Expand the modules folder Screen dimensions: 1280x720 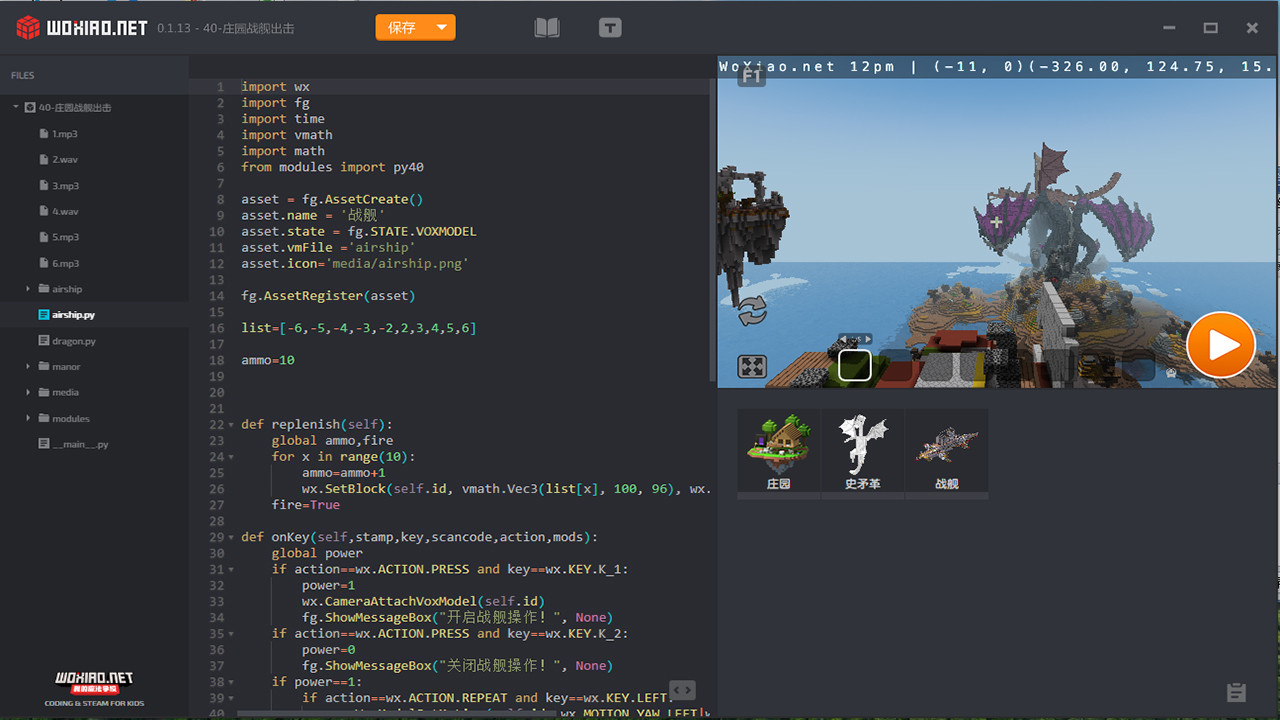coord(27,418)
